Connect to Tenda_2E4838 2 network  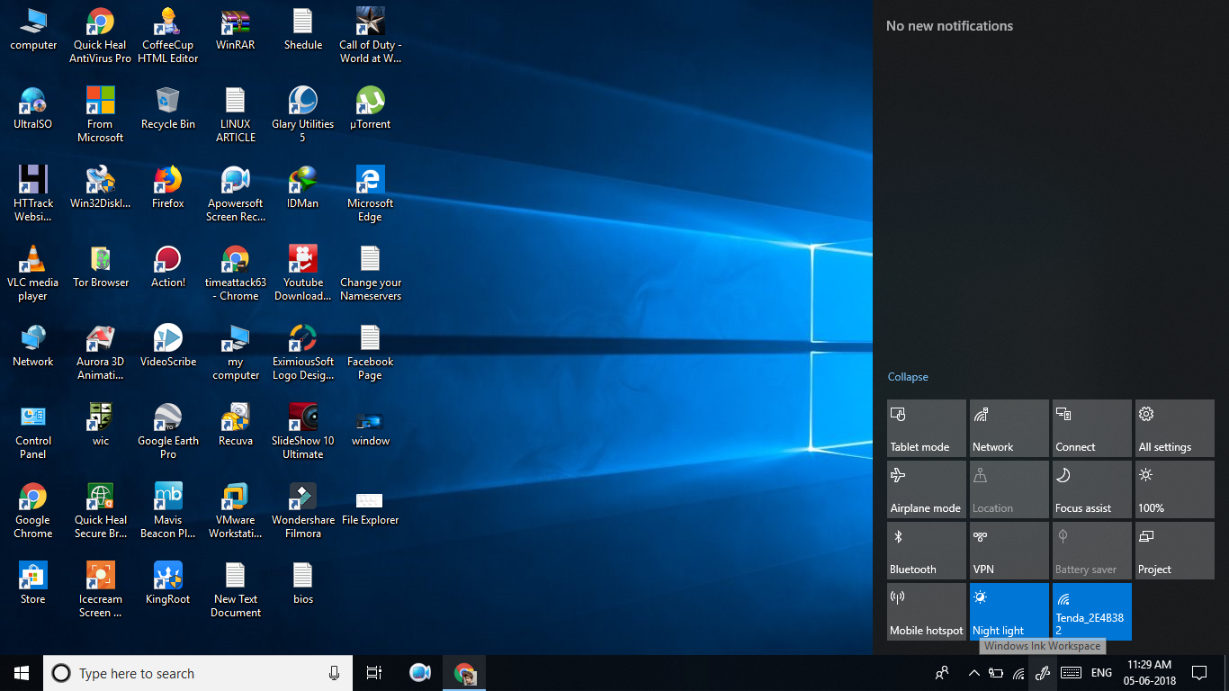point(1091,611)
